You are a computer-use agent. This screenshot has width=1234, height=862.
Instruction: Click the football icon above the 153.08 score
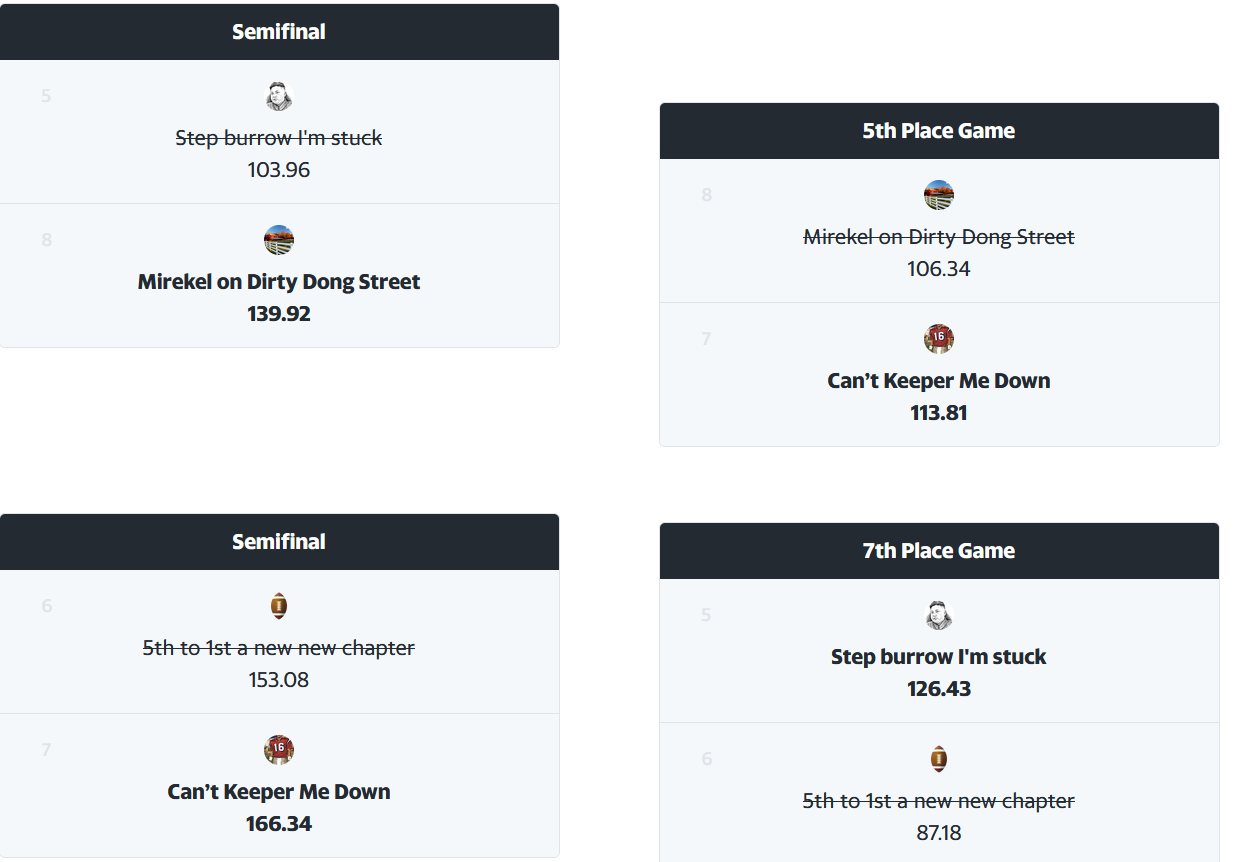[279, 606]
